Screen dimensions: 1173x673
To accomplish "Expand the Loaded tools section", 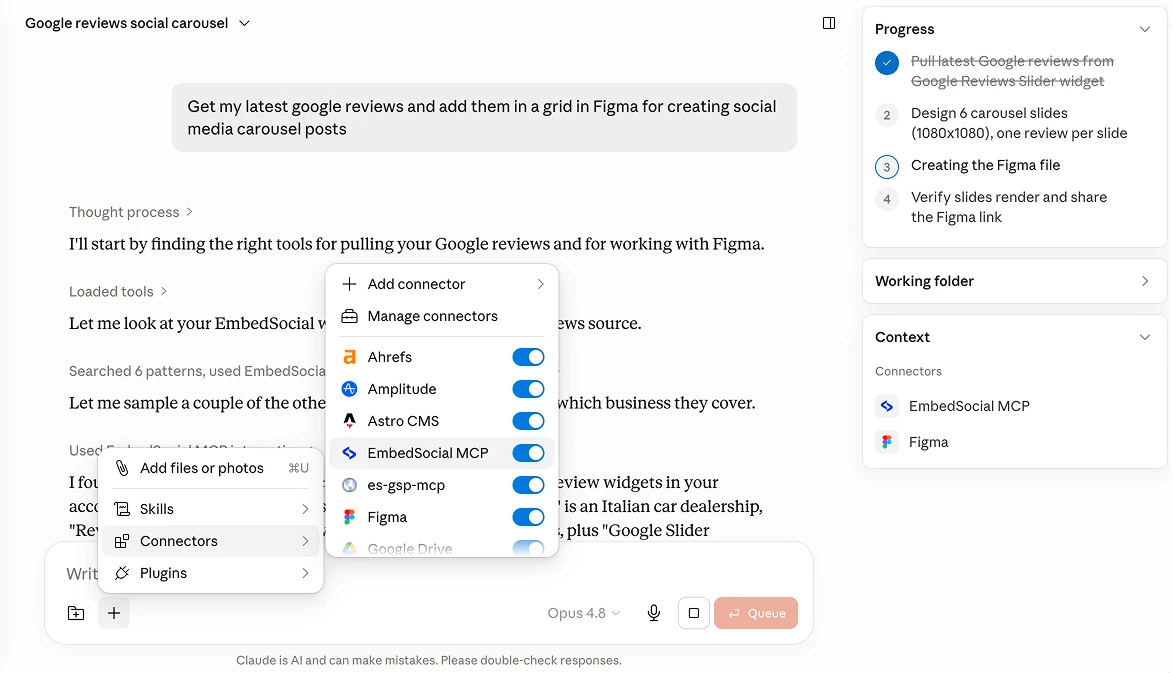I will pos(118,292).
